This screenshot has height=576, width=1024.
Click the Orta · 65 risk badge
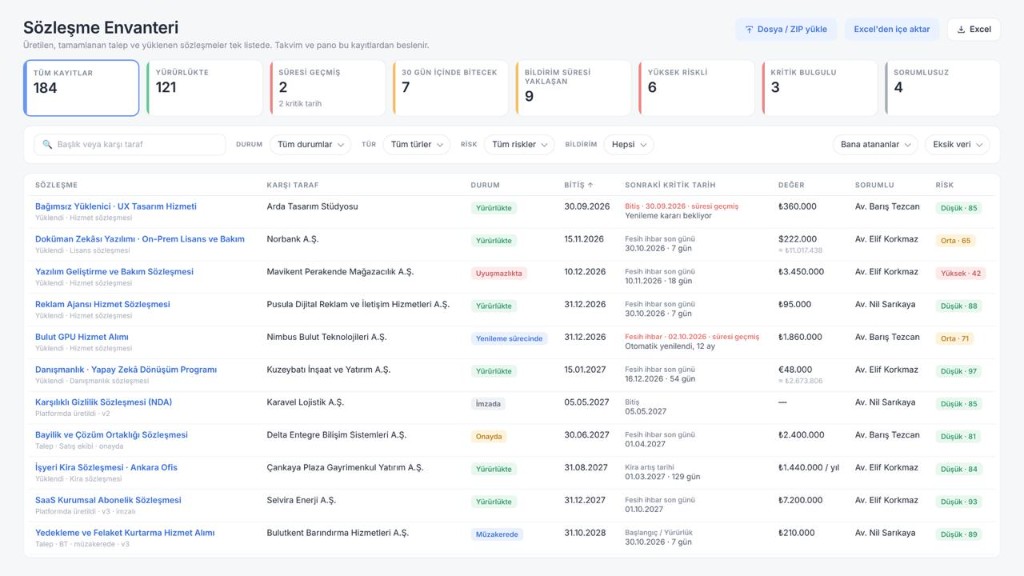tap(955, 240)
